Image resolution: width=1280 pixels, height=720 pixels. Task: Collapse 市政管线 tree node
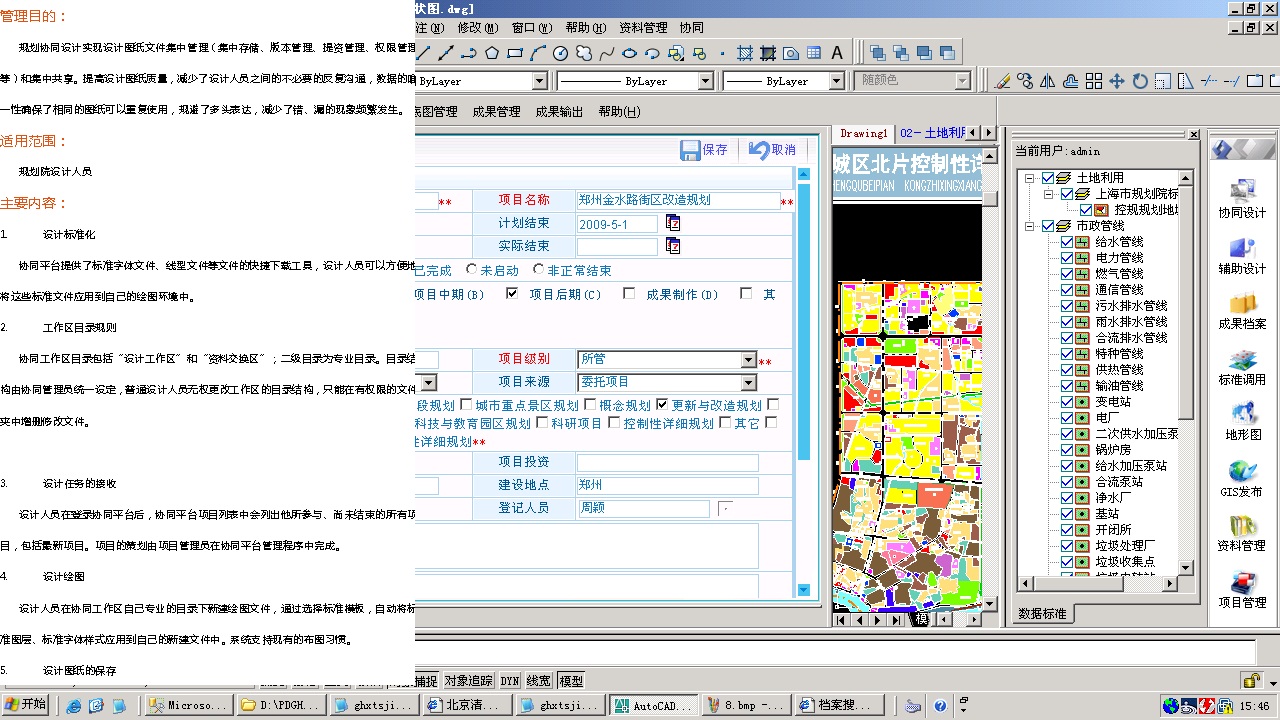[1029, 226]
